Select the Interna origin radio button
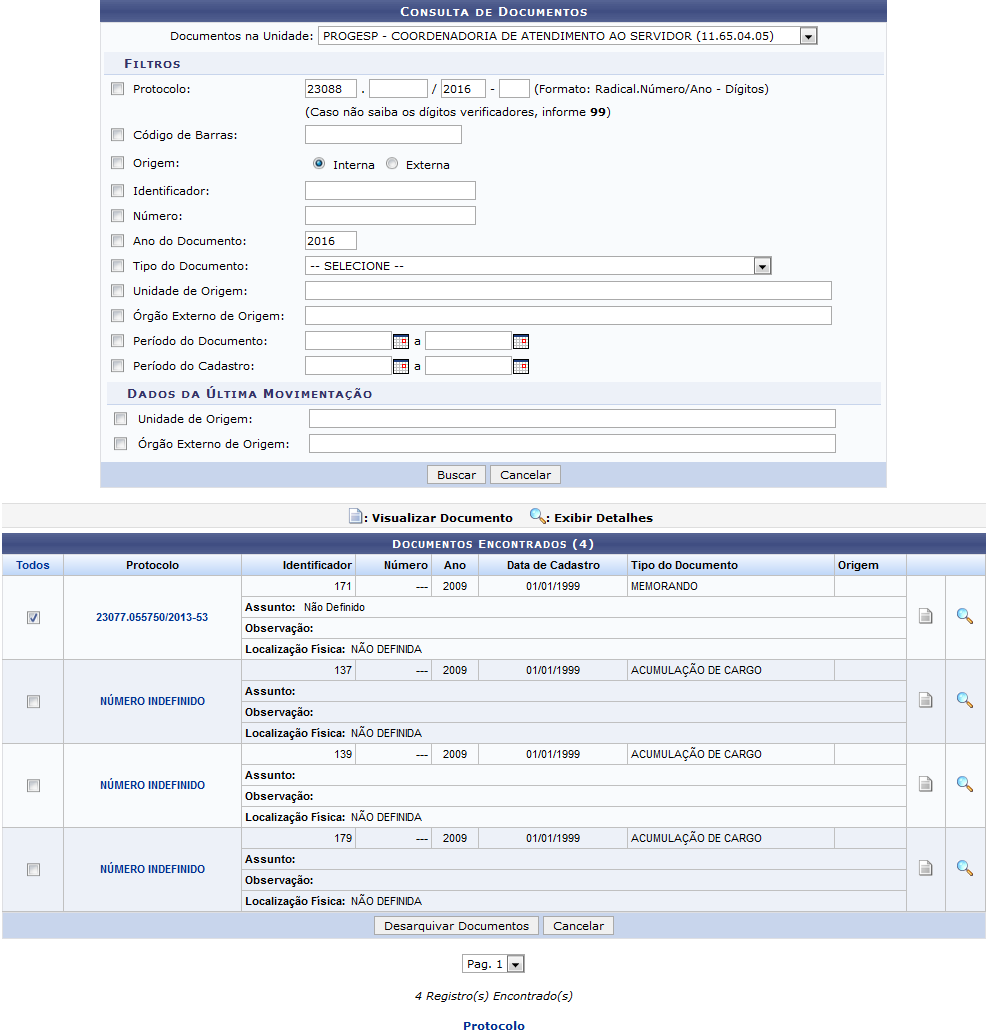The width and height of the screenshot is (988, 1033). coord(319,163)
